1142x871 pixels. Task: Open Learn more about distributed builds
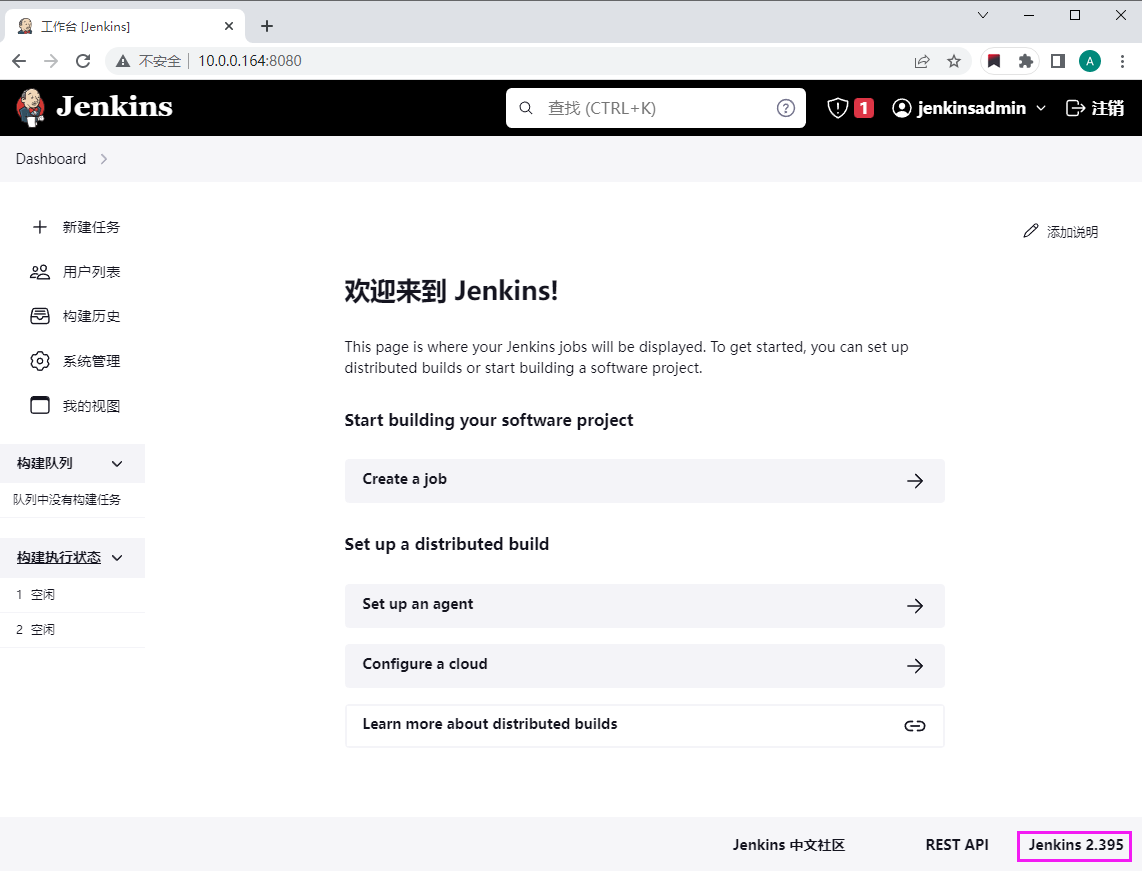645,725
